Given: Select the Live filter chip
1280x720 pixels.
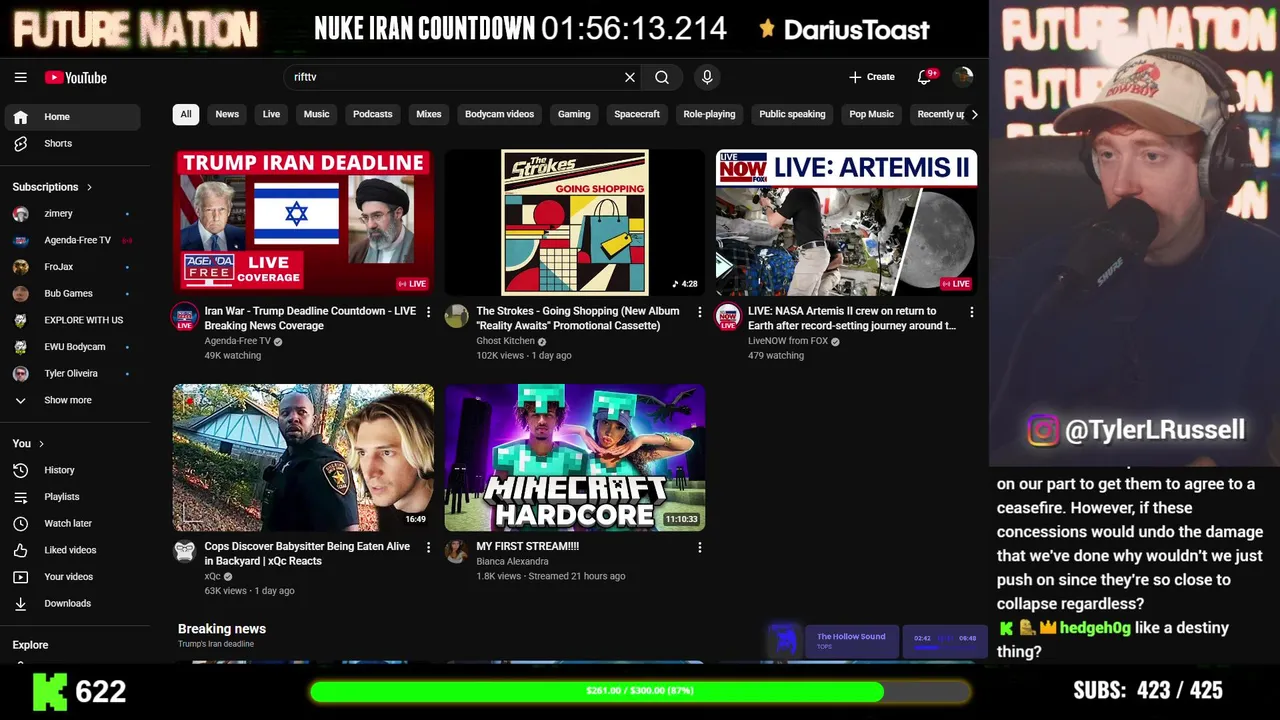Looking at the screenshot, I should (x=271, y=114).
